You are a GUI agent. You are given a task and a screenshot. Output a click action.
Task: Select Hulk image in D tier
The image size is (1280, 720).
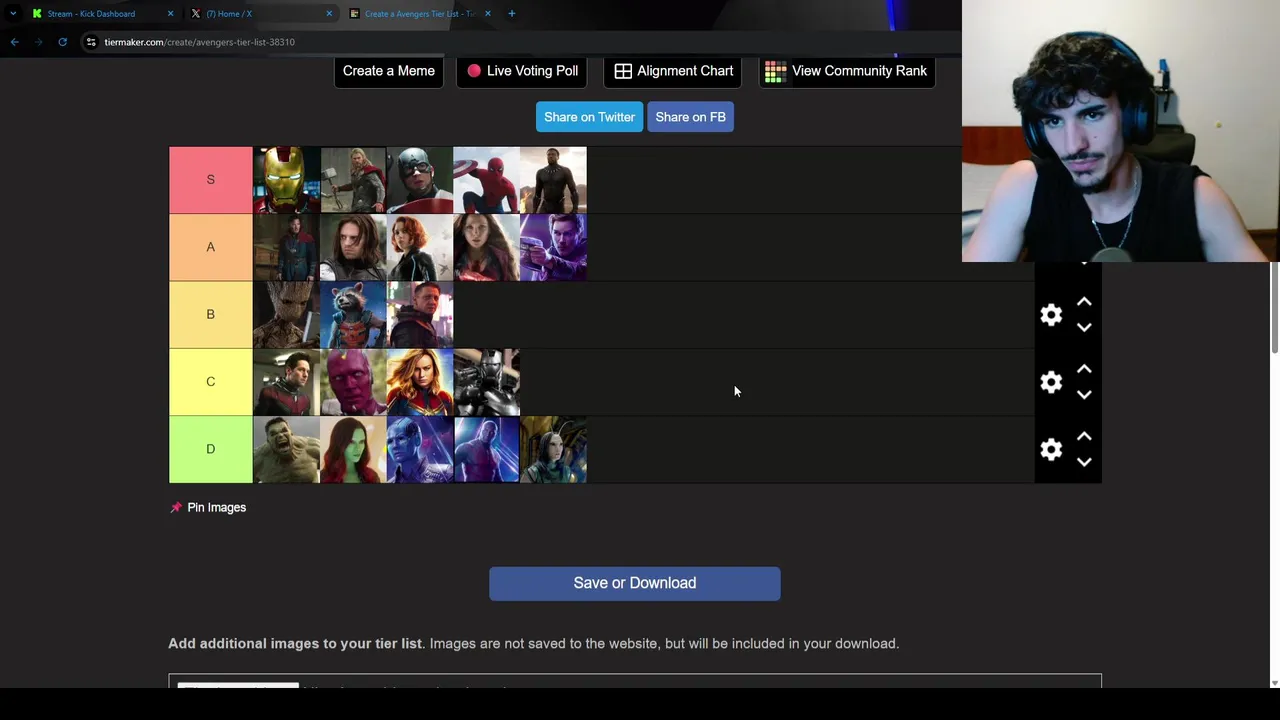point(287,450)
